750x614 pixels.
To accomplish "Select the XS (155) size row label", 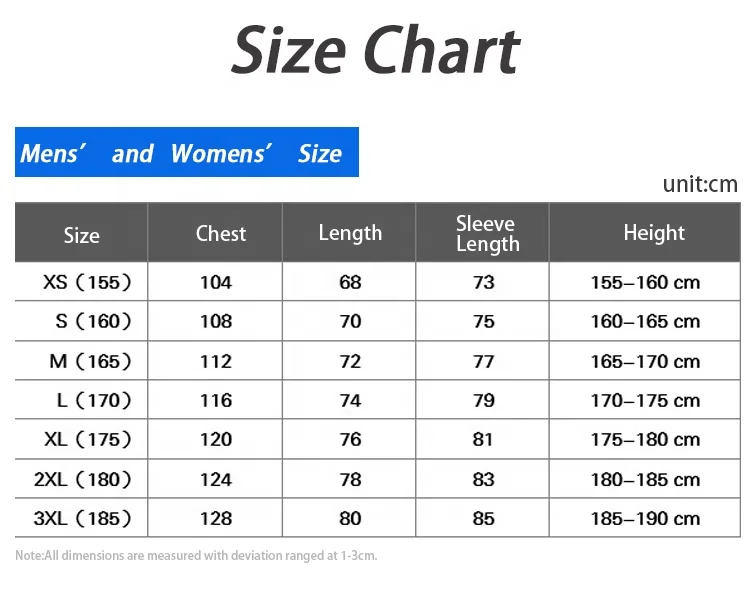I will click(x=87, y=282).
